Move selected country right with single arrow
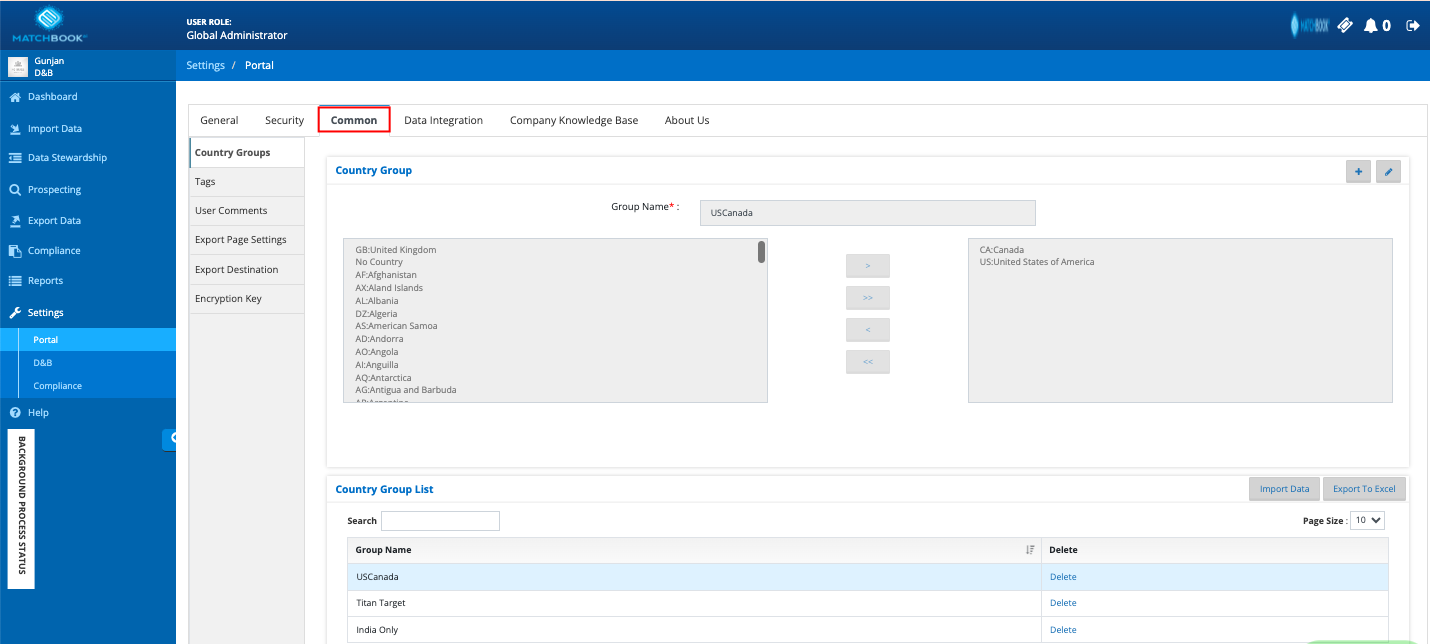 (868, 266)
